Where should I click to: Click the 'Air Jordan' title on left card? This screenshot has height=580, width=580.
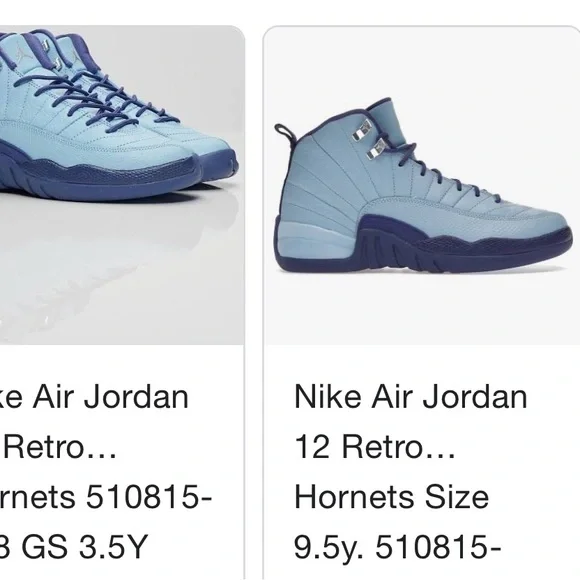pyautogui.click(x=110, y=397)
